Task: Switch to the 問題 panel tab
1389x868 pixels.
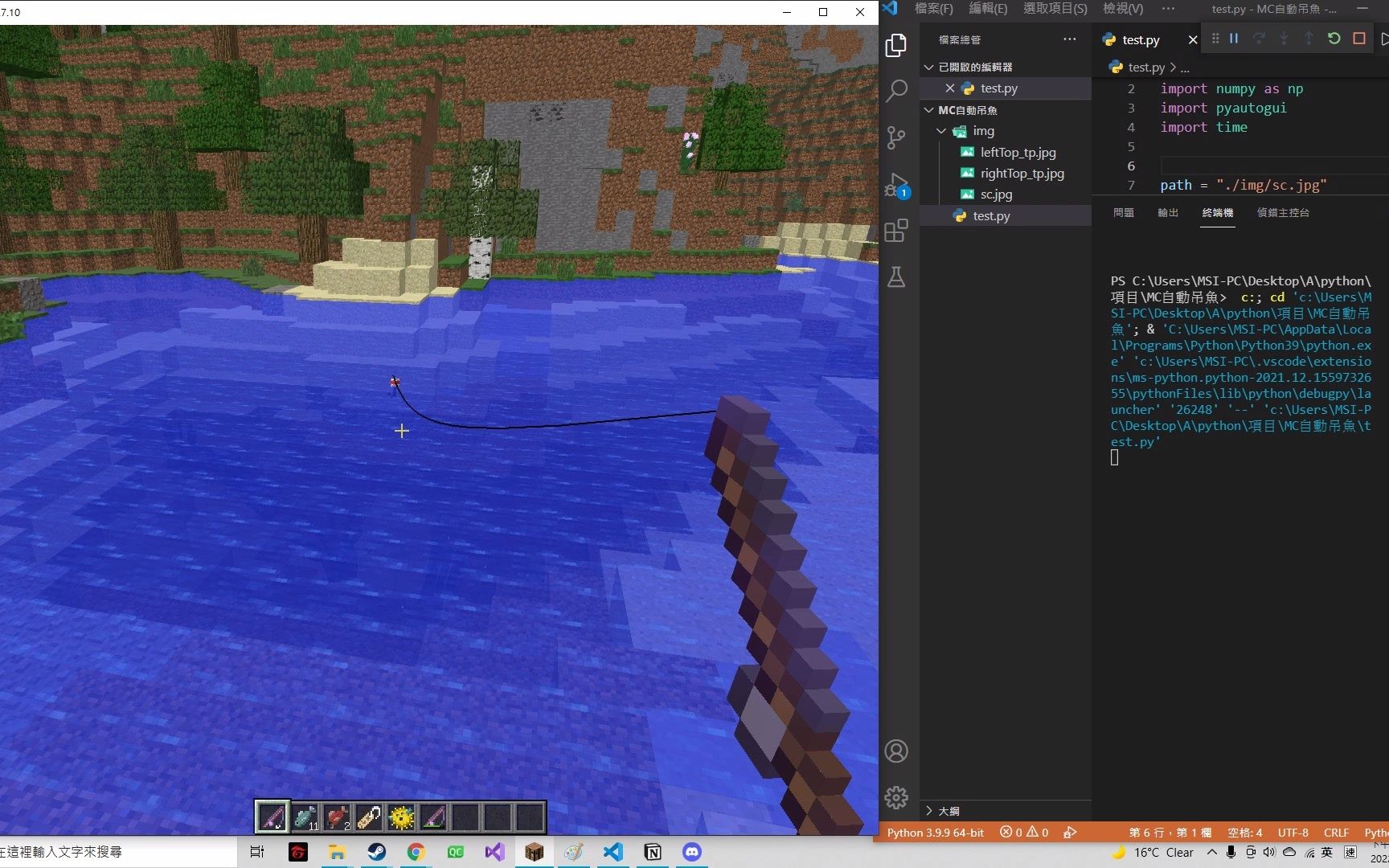Action: point(1124,213)
